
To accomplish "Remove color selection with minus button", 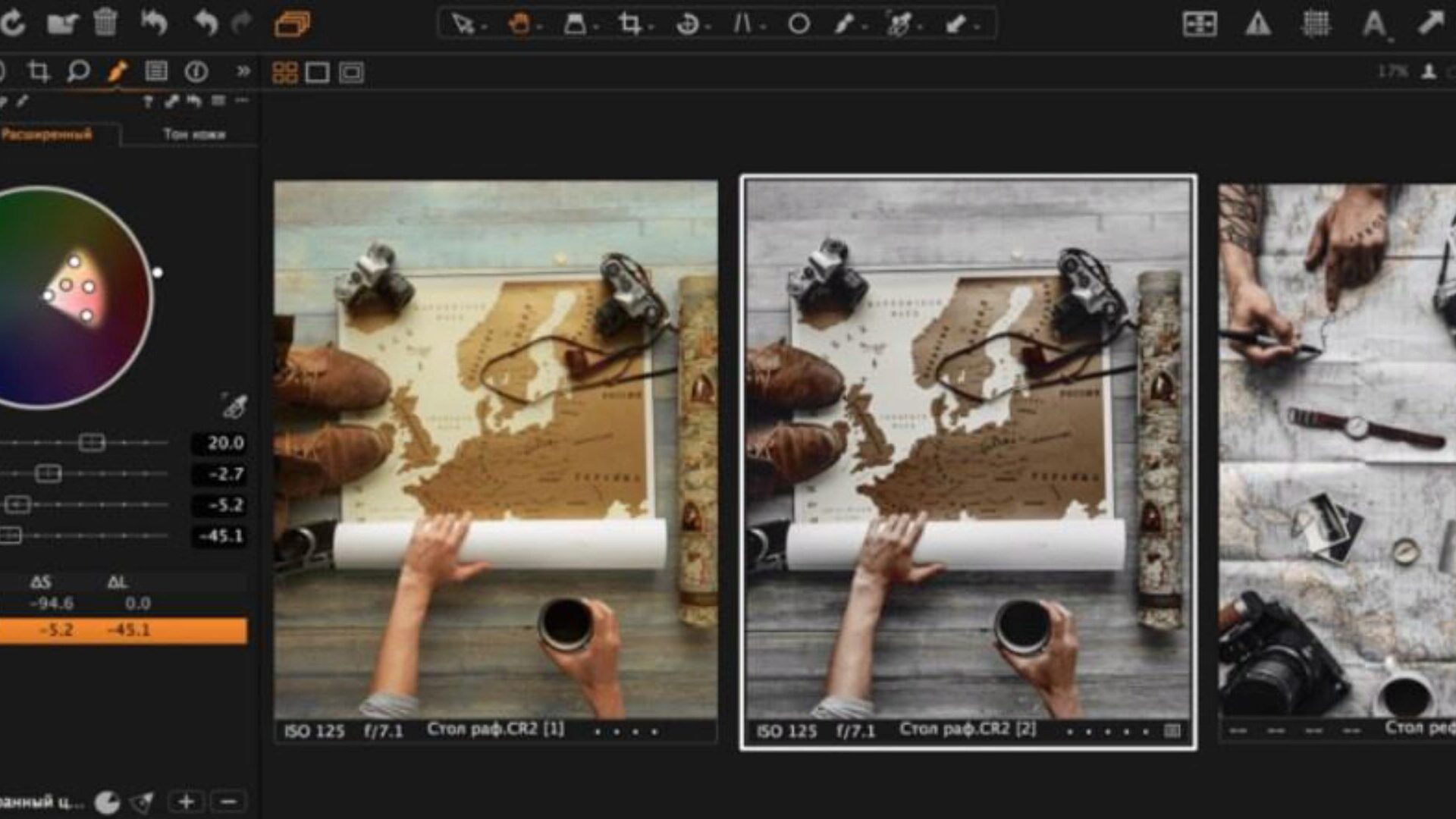I will [229, 802].
